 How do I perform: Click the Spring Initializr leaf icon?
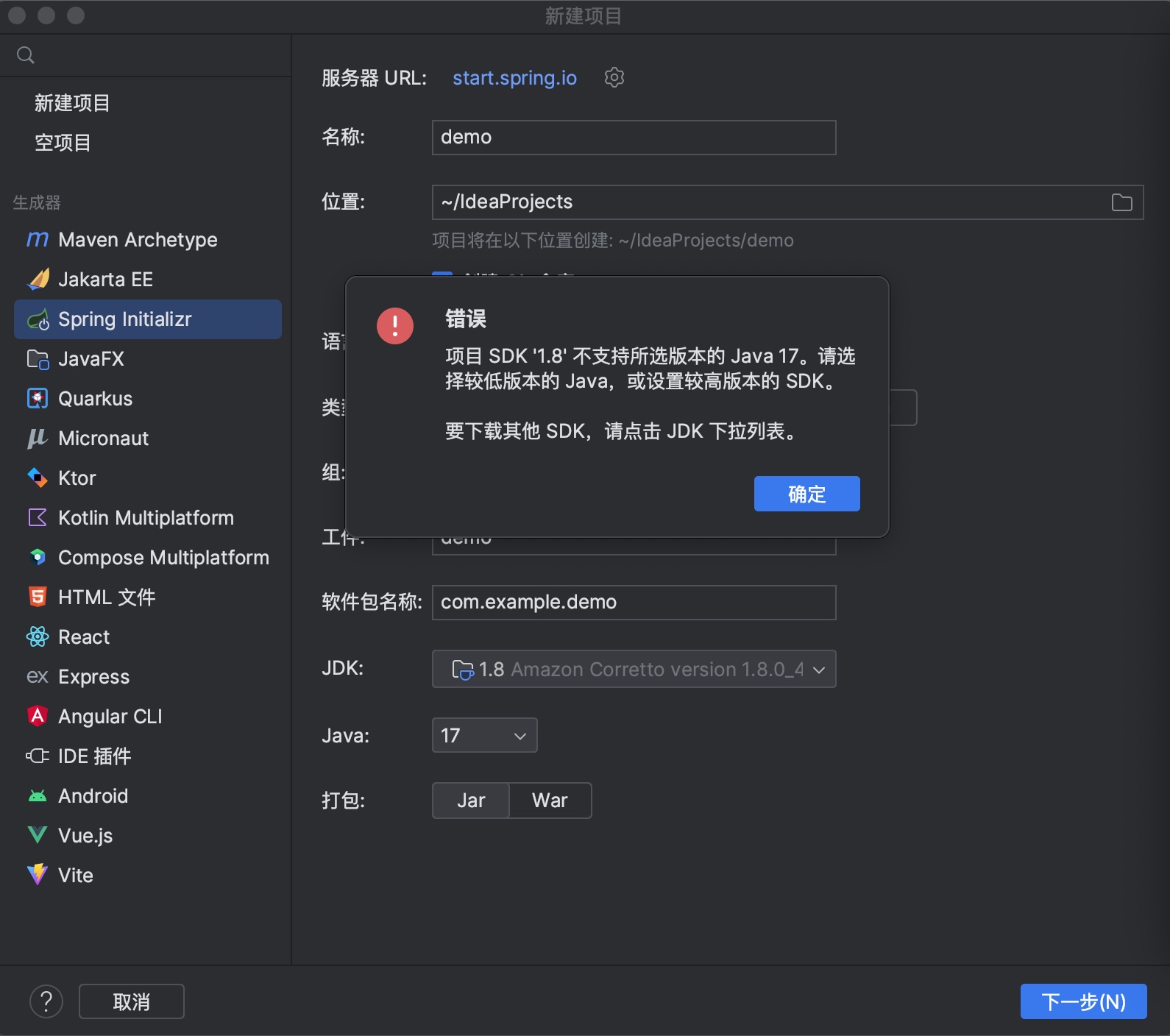point(38,319)
